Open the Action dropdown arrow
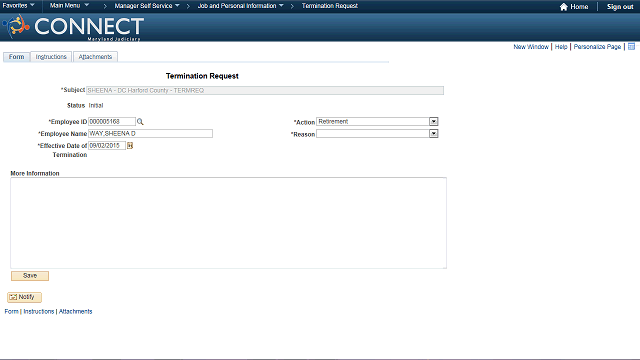The image size is (640, 360). 433,122
